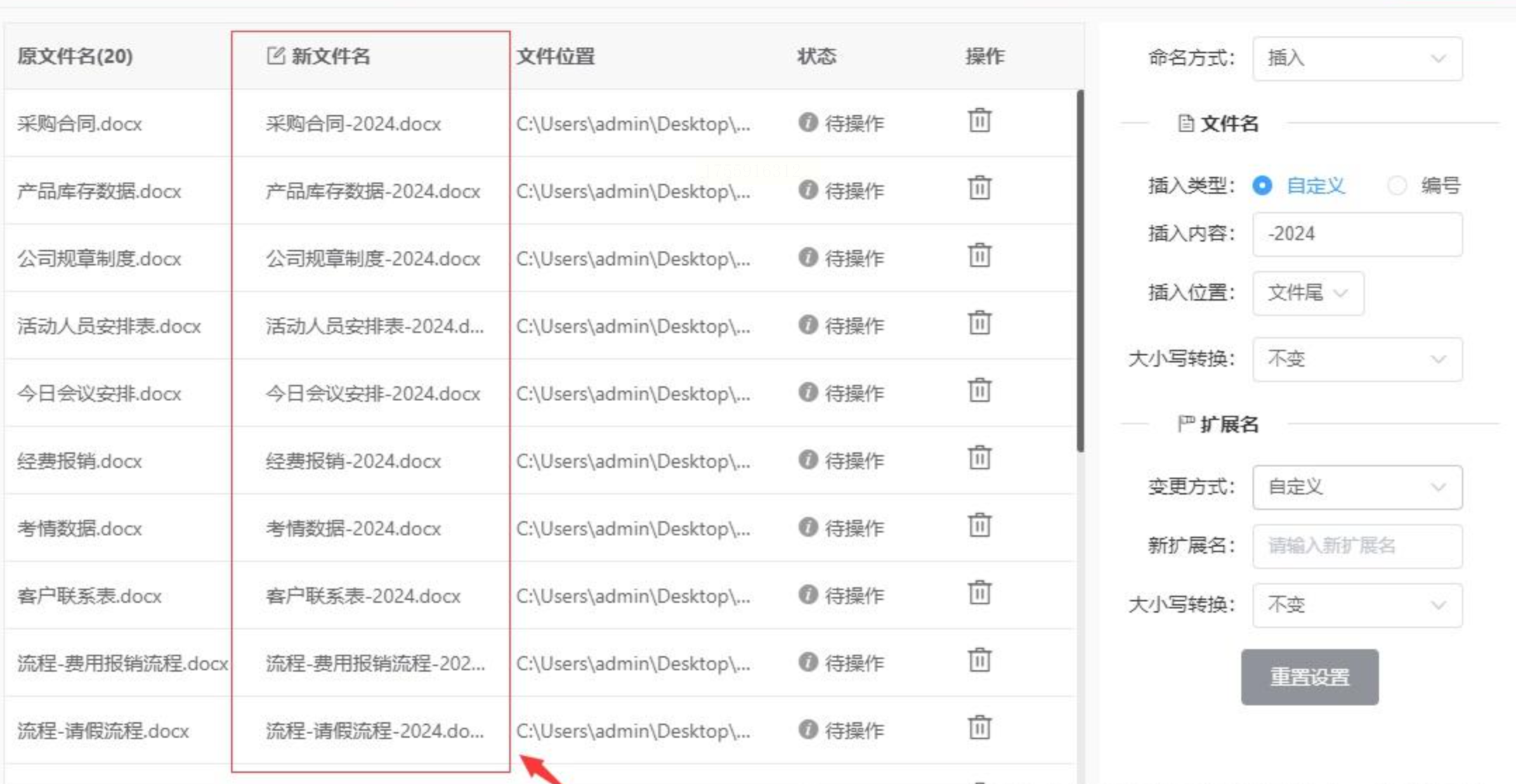This screenshot has height=784, width=1516.
Task: Click new name 客户联系表-2024.docx
Action: [x=363, y=596]
